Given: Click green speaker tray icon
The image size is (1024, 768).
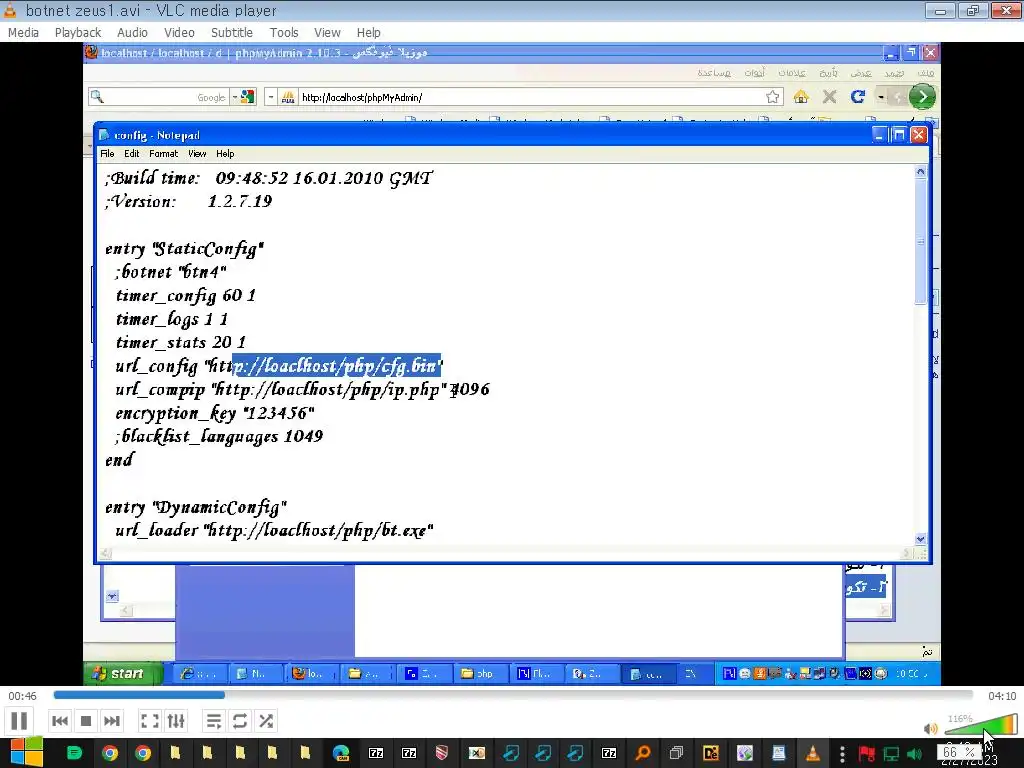Looking at the screenshot, I should click(x=914, y=754).
